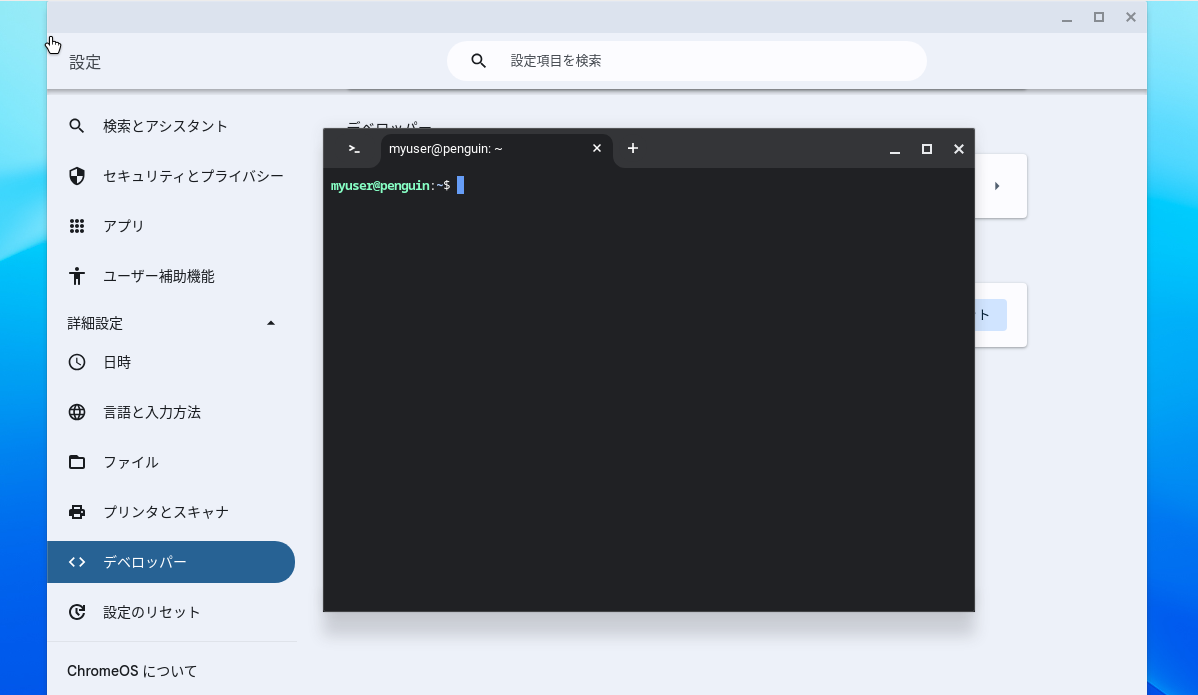This screenshot has height=695, width=1198.
Task: Select the 日時 clock icon
Action: pos(76,362)
